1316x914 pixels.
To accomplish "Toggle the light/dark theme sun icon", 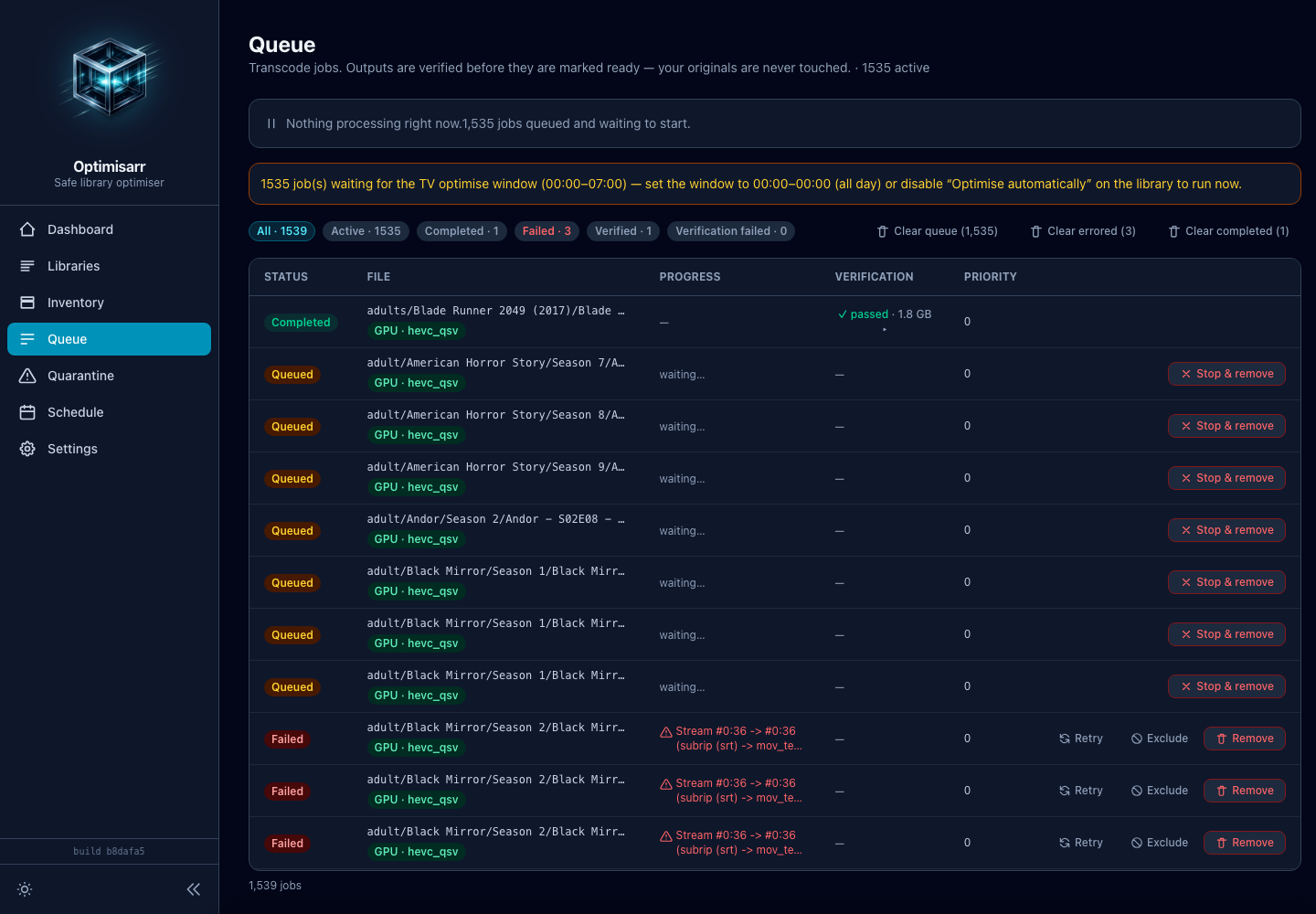I will pos(25,889).
